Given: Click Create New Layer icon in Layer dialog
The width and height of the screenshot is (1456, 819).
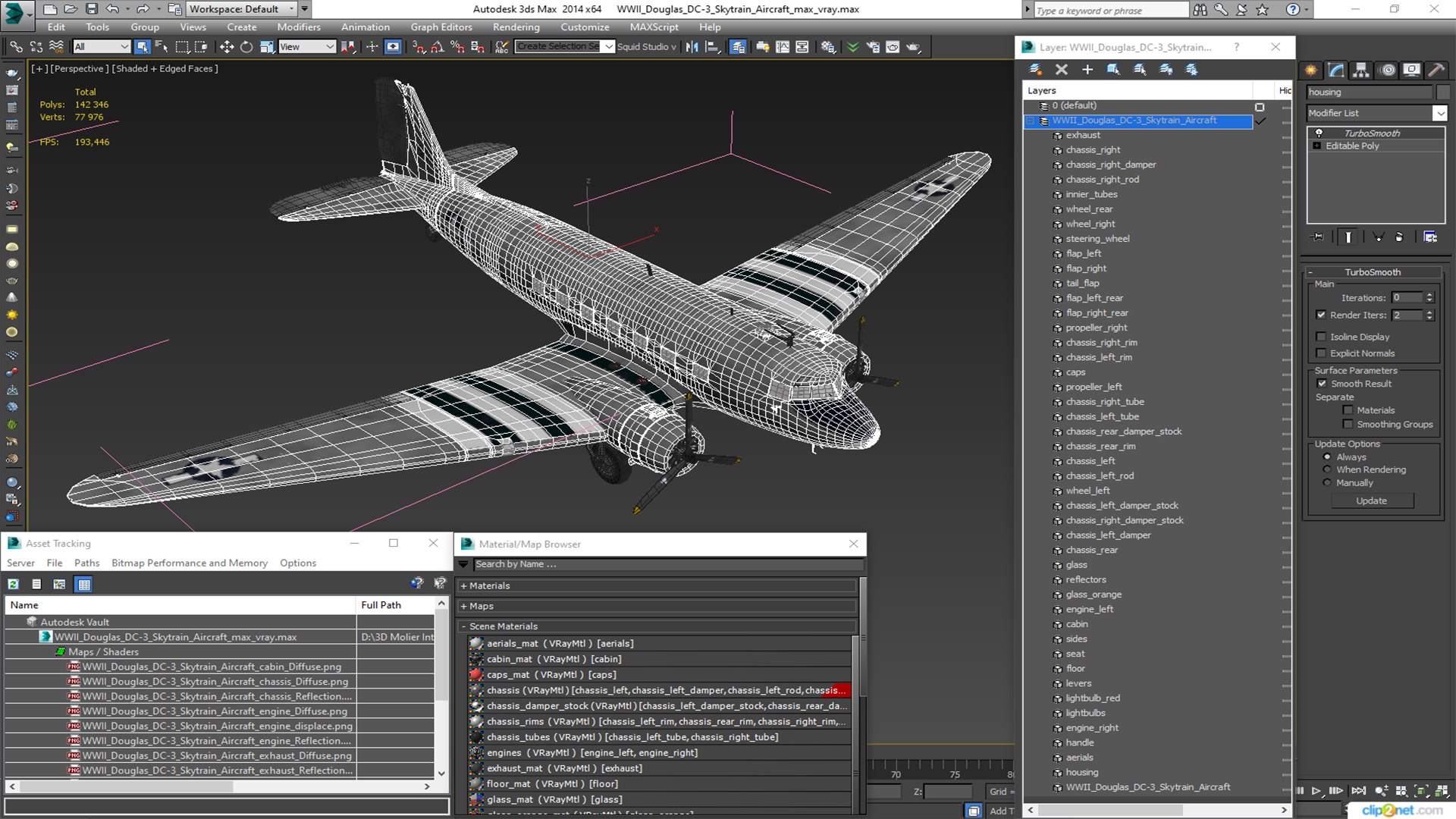Looking at the screenshot, I should 1035,70.
